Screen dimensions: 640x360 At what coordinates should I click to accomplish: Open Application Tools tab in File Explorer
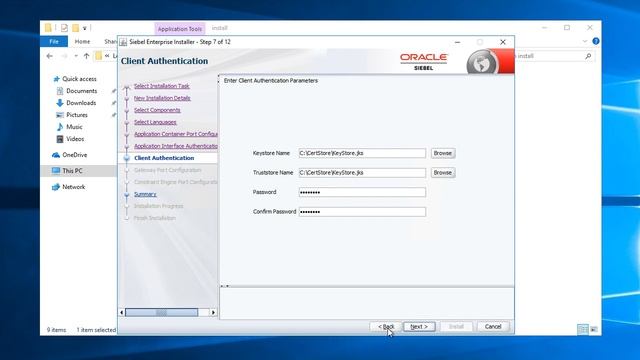pos(180,29)
